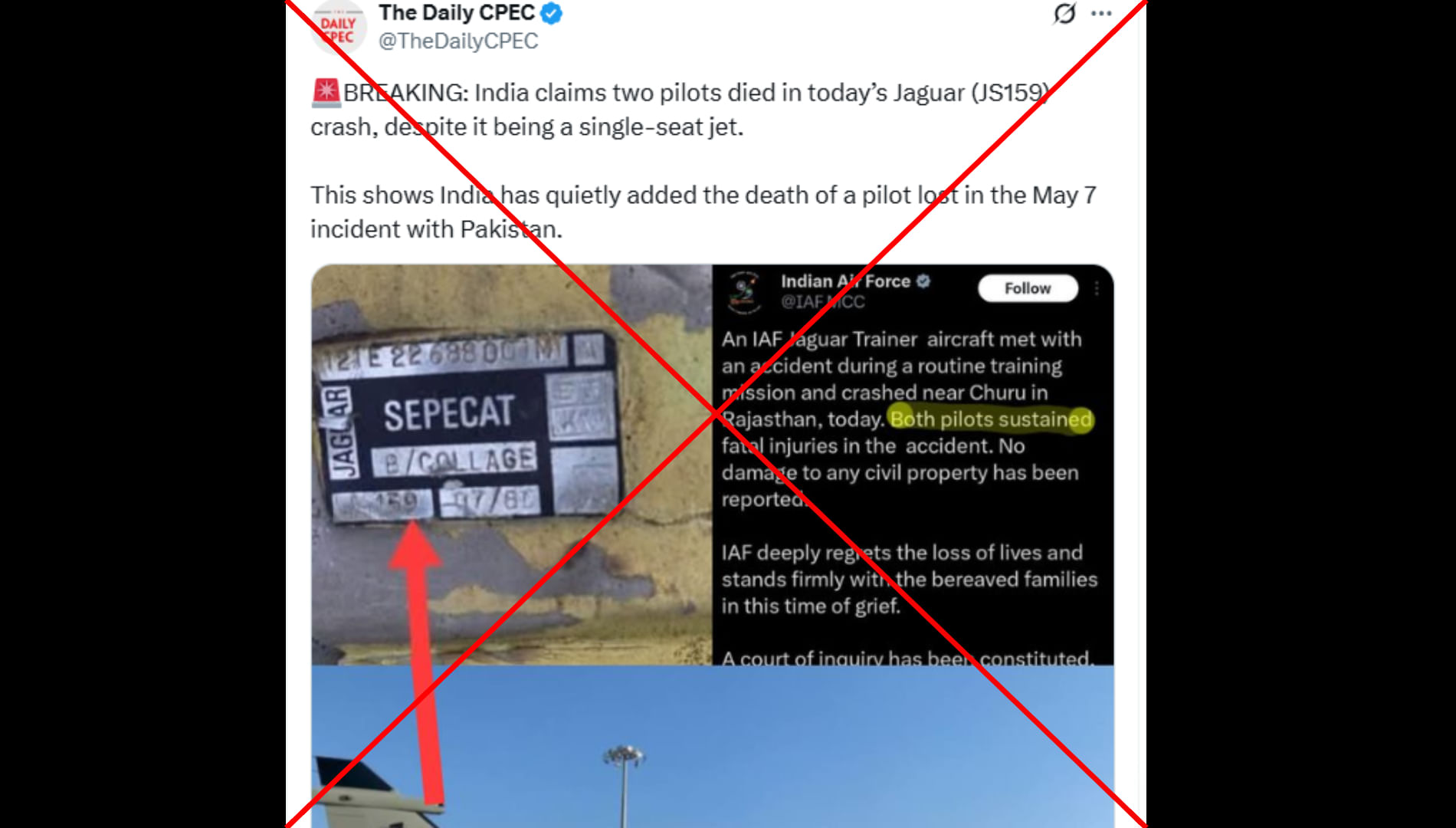Screen dimensions: 1456x828
Task: Click the Indian Air Force account name
Action: (x=845, y=281)
